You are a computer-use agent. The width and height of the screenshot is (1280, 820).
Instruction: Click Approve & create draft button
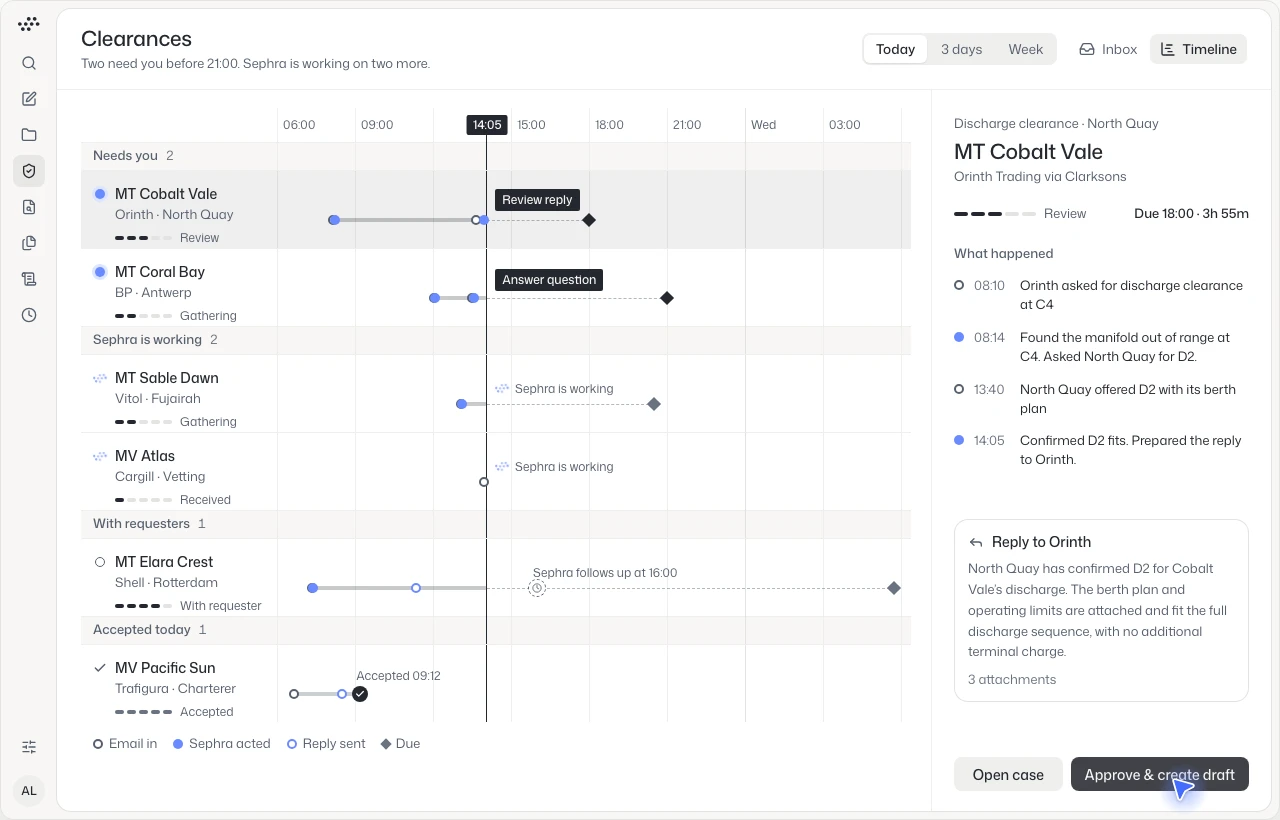coord(1160,775)
